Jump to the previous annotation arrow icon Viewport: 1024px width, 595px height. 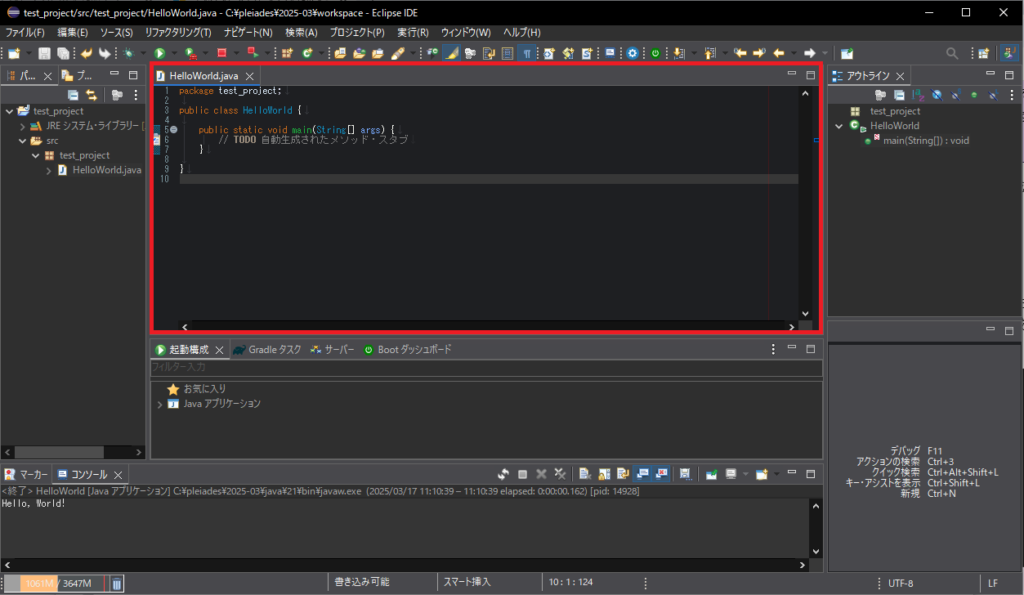(x=710, y=54)
